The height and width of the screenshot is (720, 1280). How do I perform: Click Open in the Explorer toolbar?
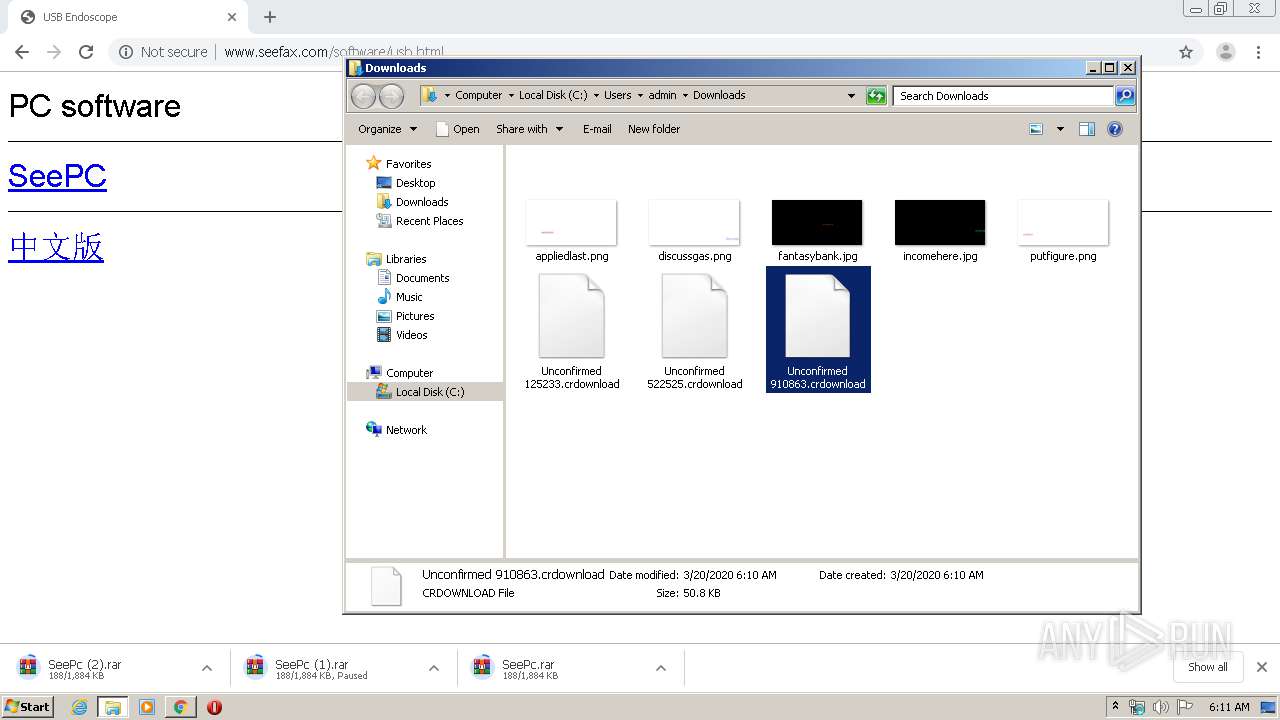(x=458, y=129)
